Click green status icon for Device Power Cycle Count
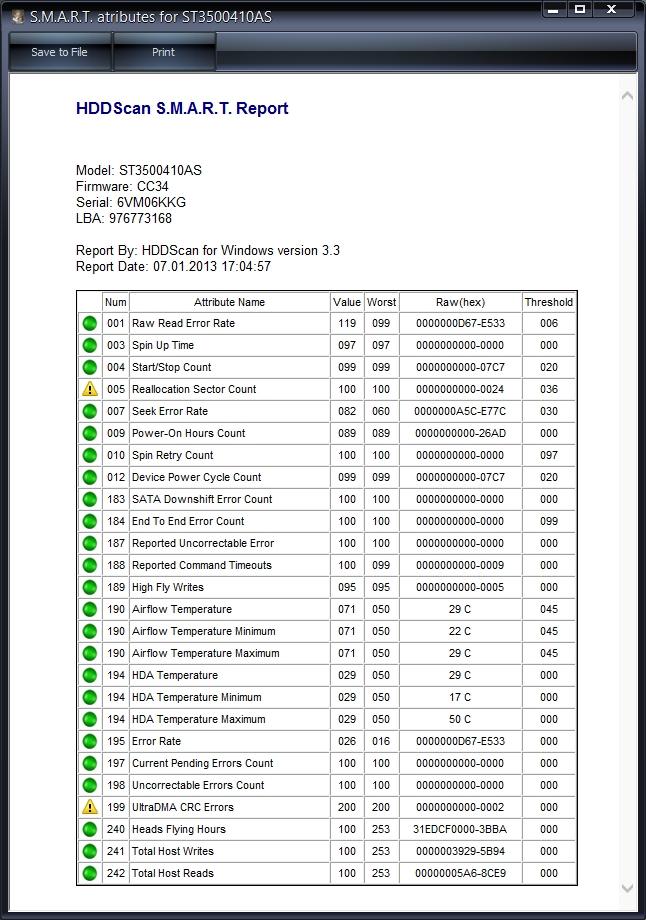646x920 pixels. coord(90,477)
